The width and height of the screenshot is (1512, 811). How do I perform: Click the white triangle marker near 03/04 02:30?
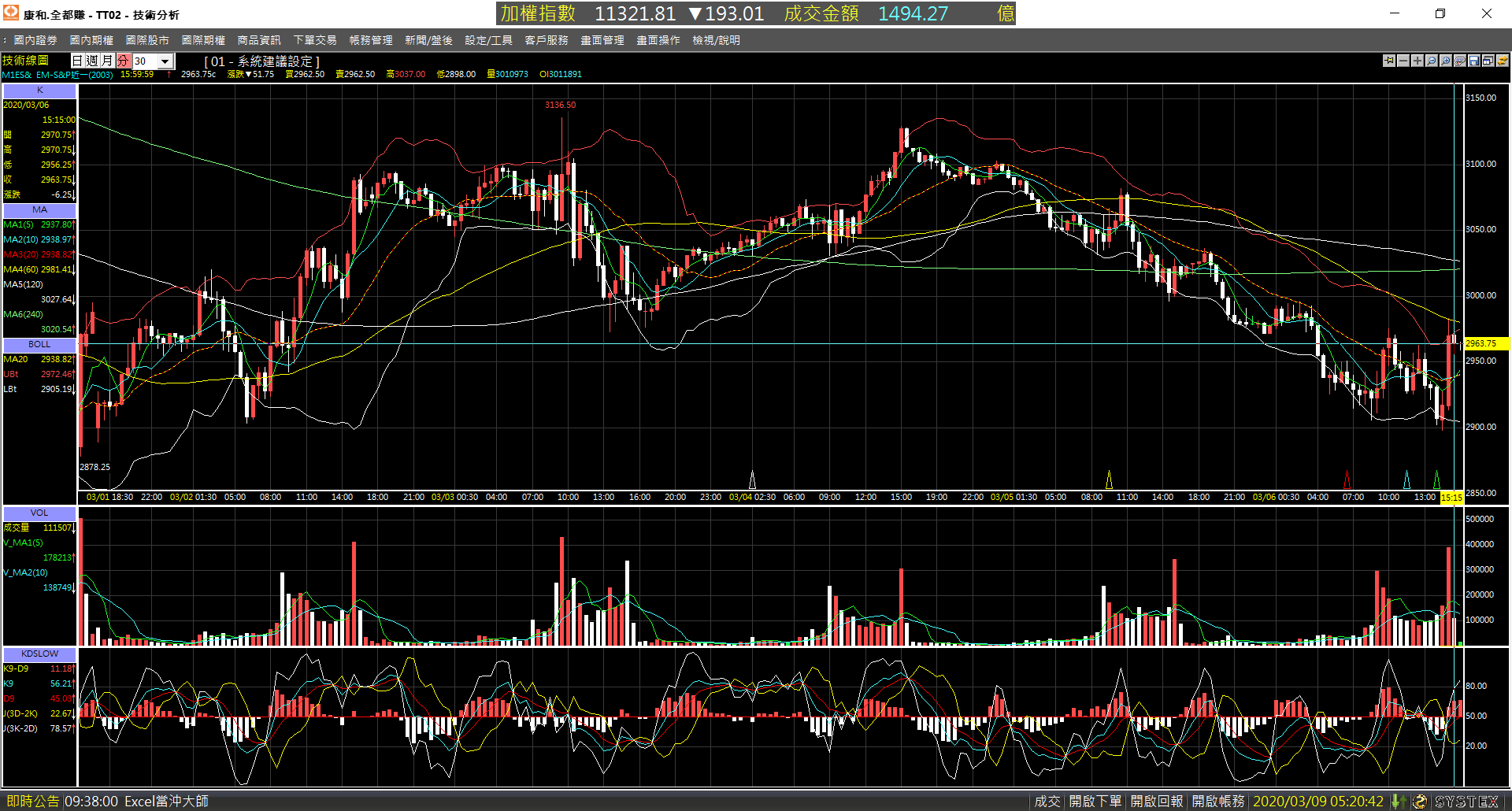click(x=752, y=480)
